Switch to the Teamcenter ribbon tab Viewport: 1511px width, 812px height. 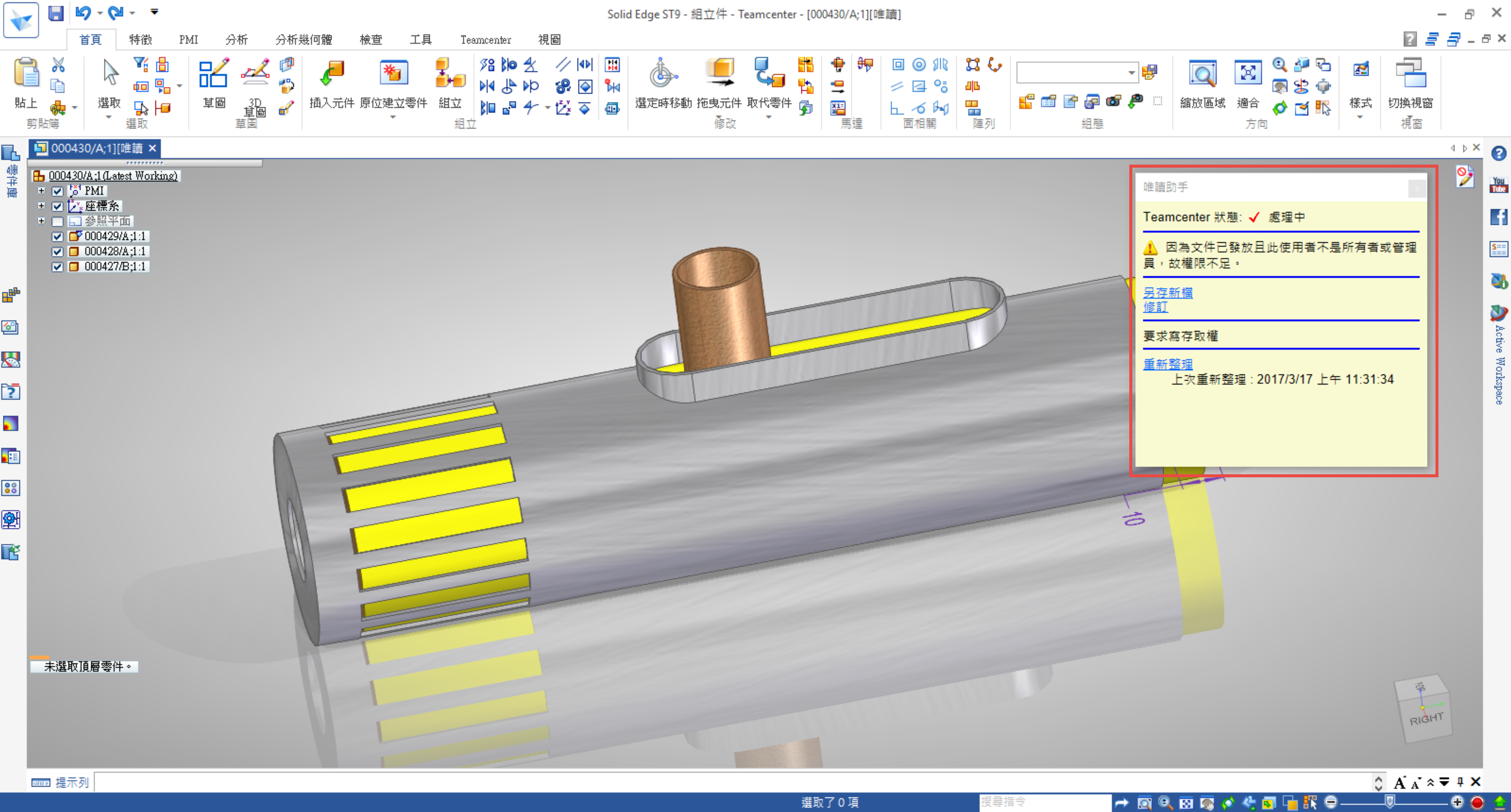tap(486, 39)
